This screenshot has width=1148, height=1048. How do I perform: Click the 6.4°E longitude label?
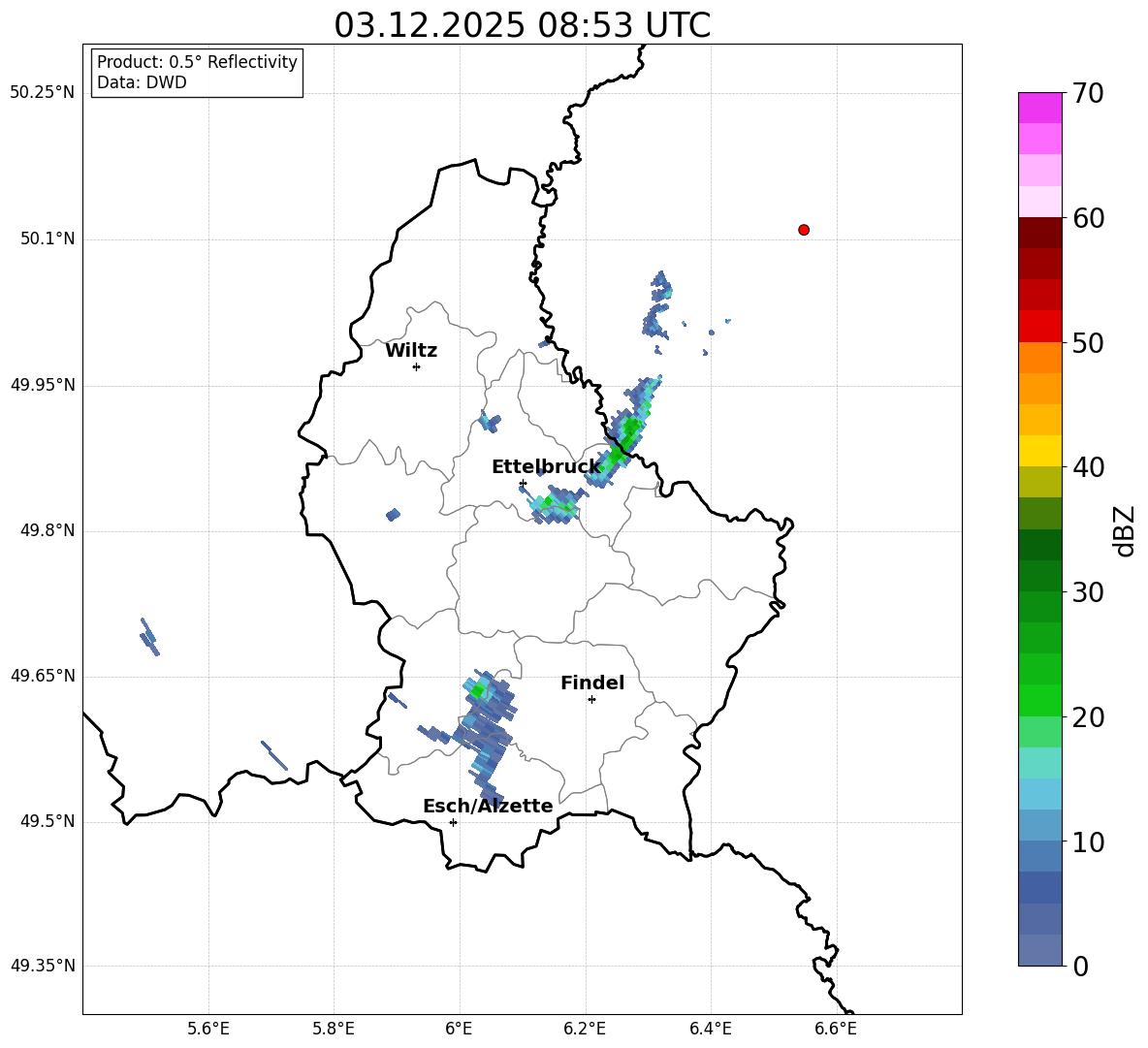(x=710, y=1029)
